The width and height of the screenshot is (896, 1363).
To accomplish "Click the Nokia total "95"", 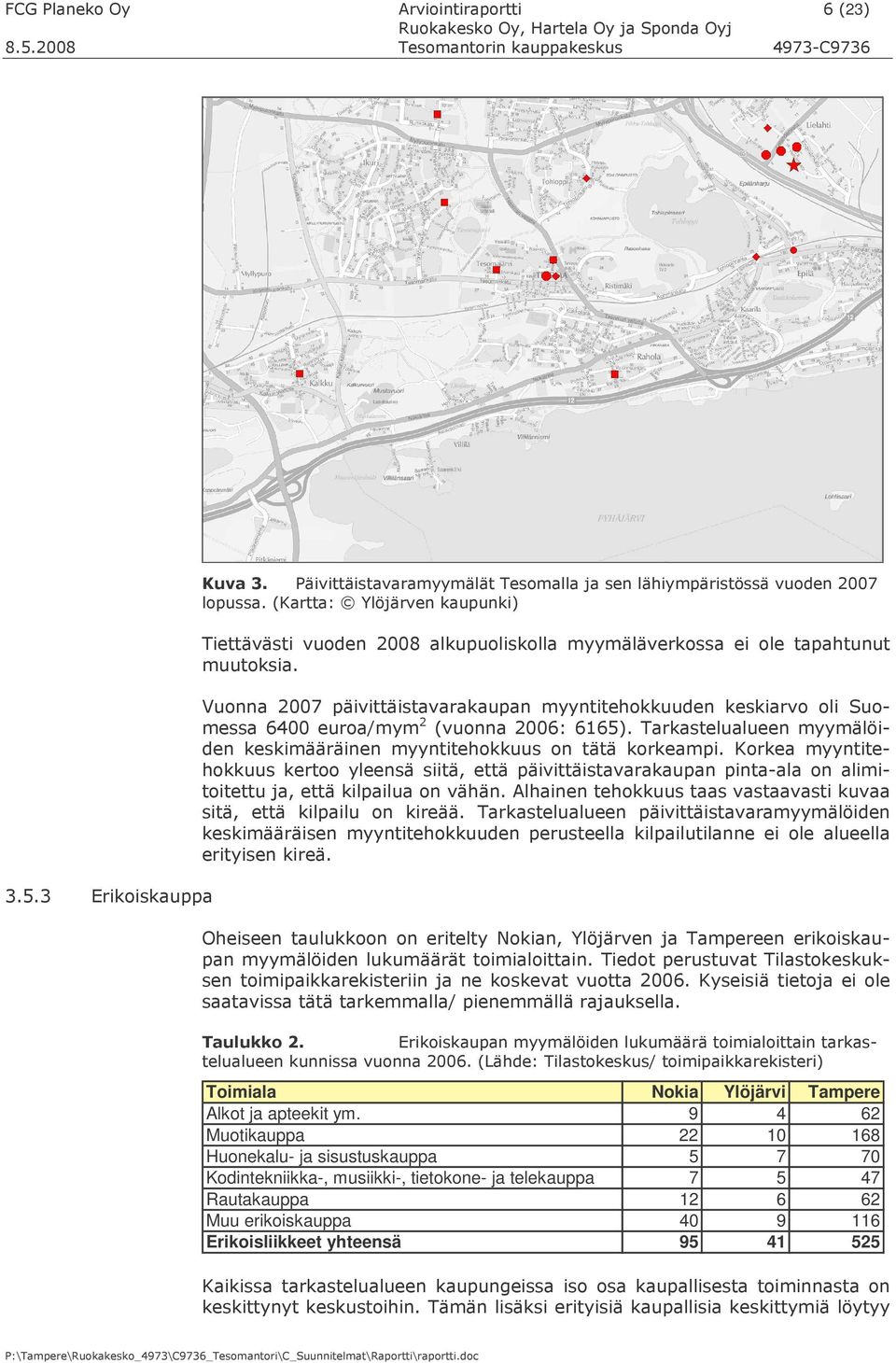I will click(689, 1243).
